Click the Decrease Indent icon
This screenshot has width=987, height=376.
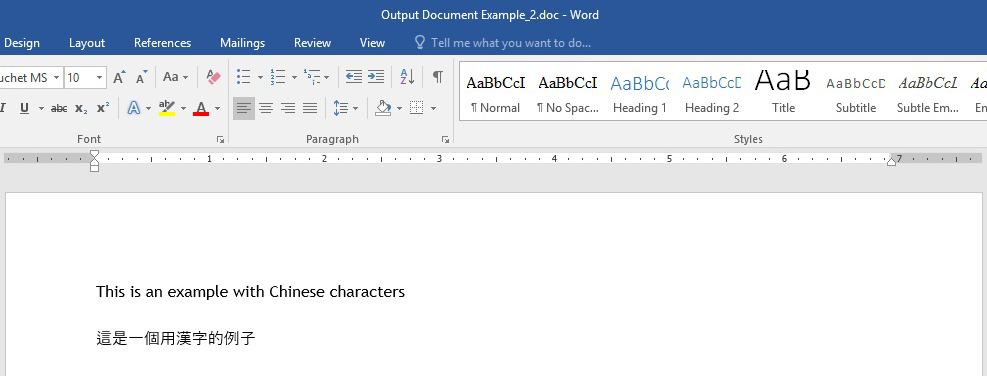point(354,77)
